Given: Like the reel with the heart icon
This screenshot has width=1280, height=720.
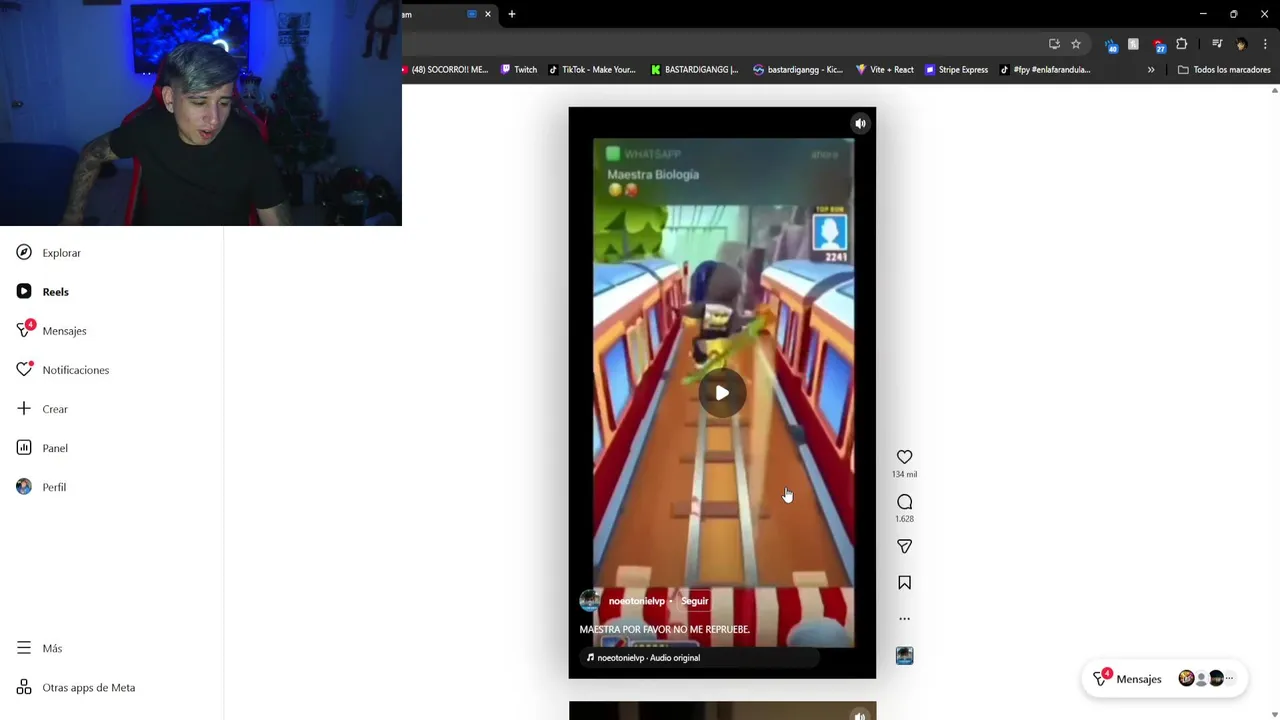Looking at the screenshot, I should tap(904, 457).
